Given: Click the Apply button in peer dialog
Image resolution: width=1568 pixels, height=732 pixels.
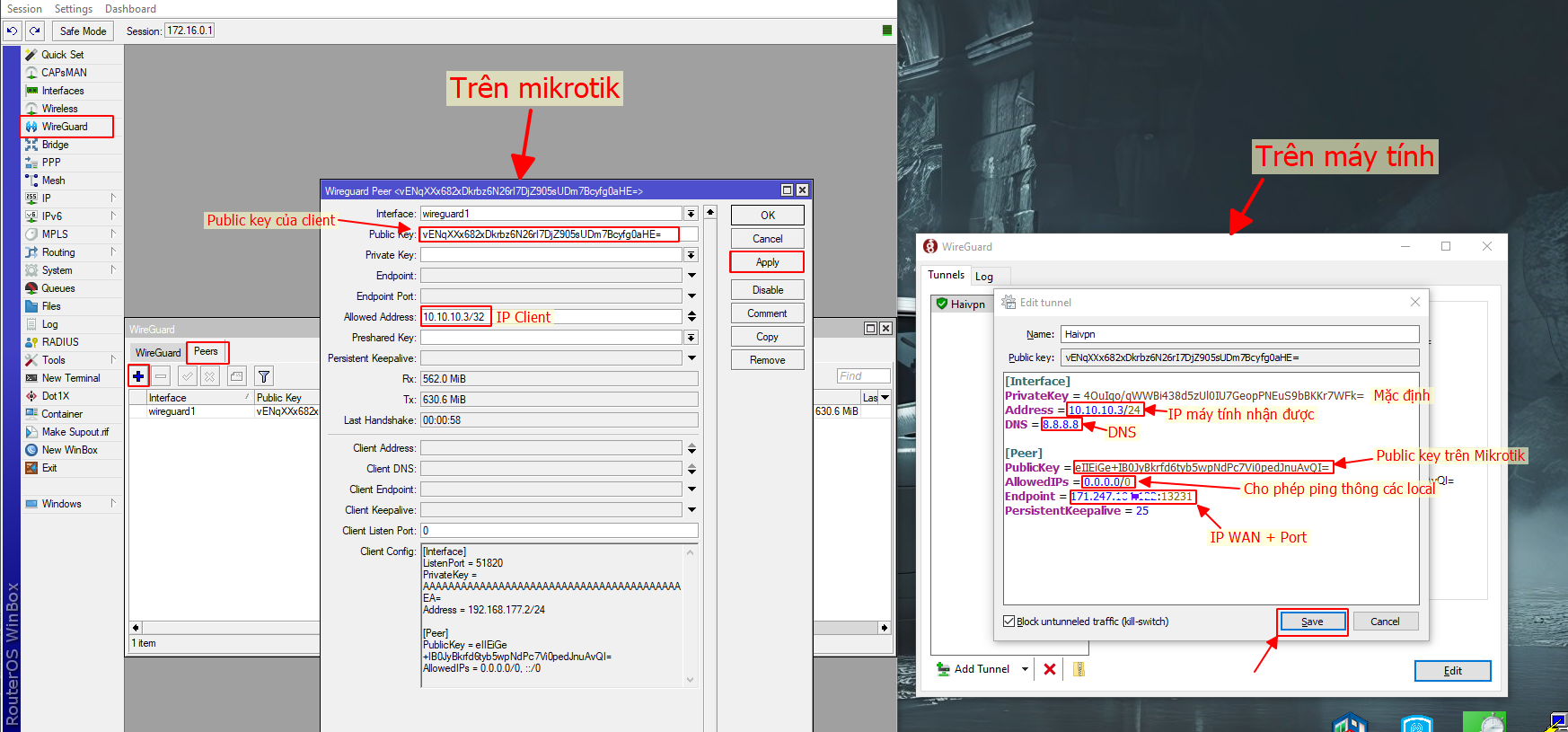Looking at the screenshot, I should click(x=767, y=262).
